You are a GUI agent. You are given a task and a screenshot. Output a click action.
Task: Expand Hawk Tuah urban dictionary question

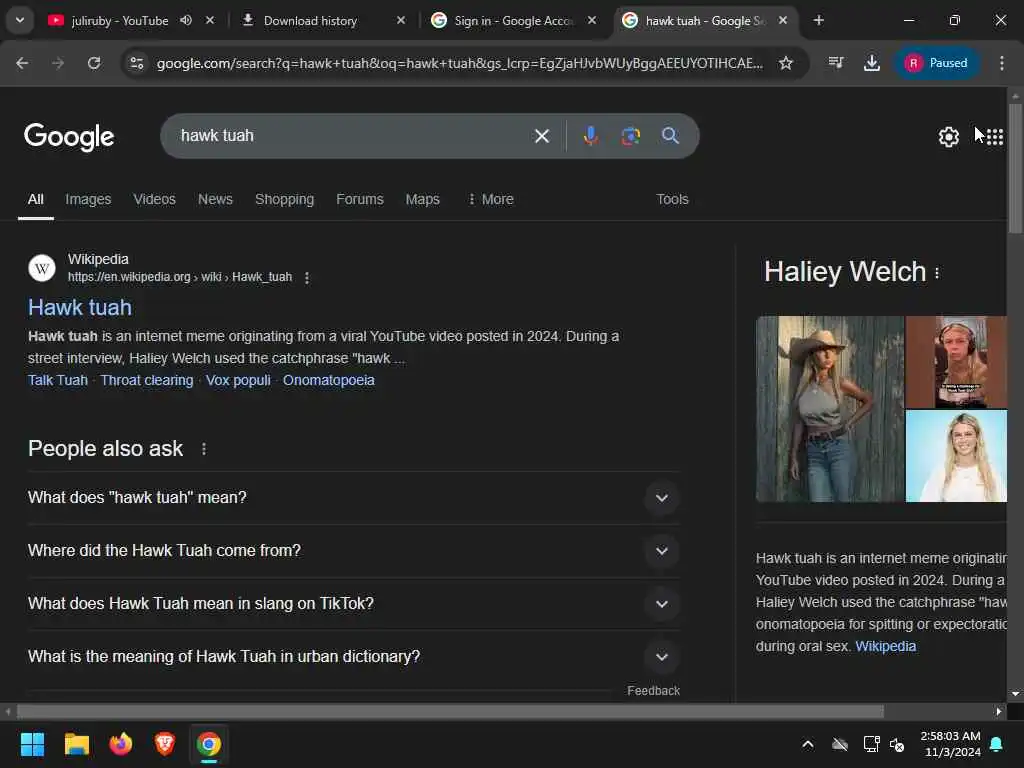353,656
